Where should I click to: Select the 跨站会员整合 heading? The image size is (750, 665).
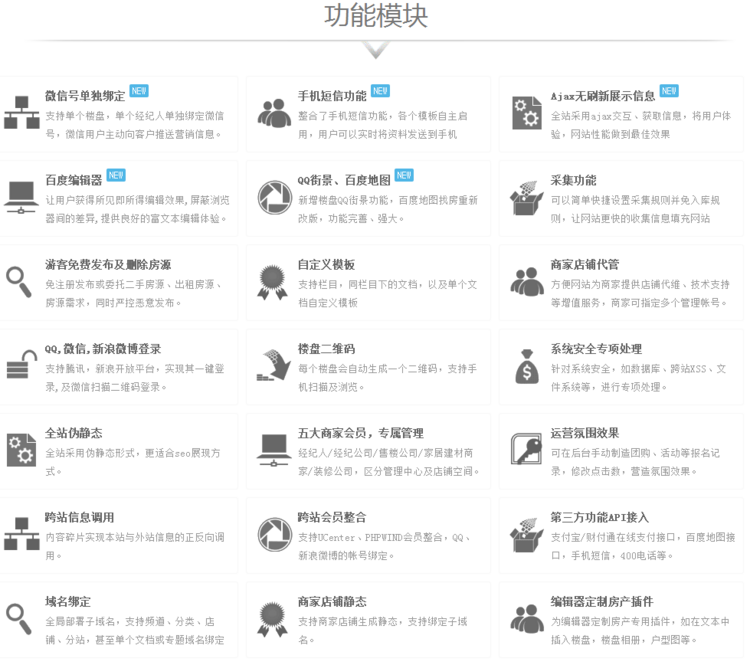[332, 517]
